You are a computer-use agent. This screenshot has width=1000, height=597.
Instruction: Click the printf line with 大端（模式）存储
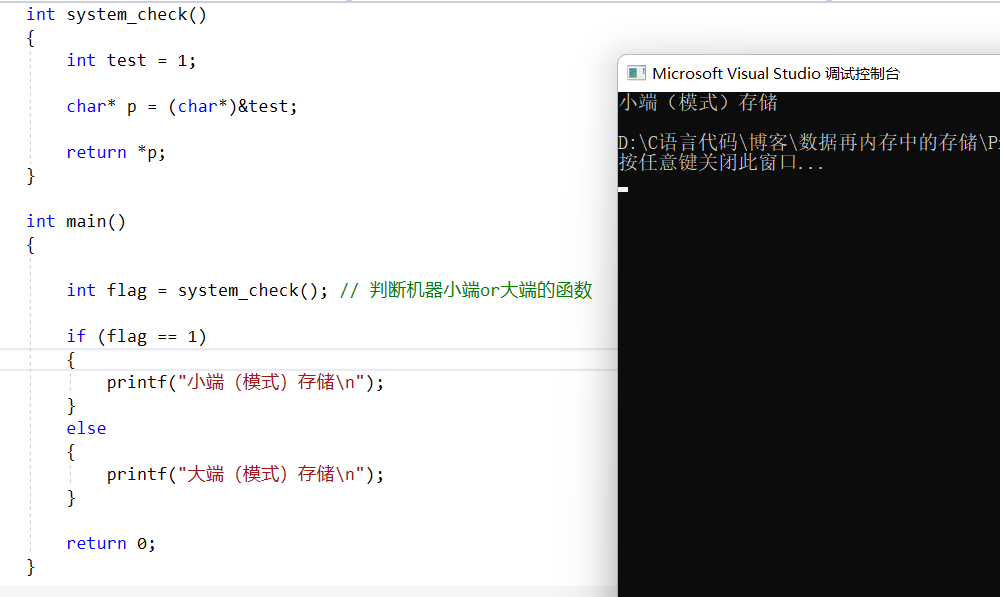coord(246,474)
